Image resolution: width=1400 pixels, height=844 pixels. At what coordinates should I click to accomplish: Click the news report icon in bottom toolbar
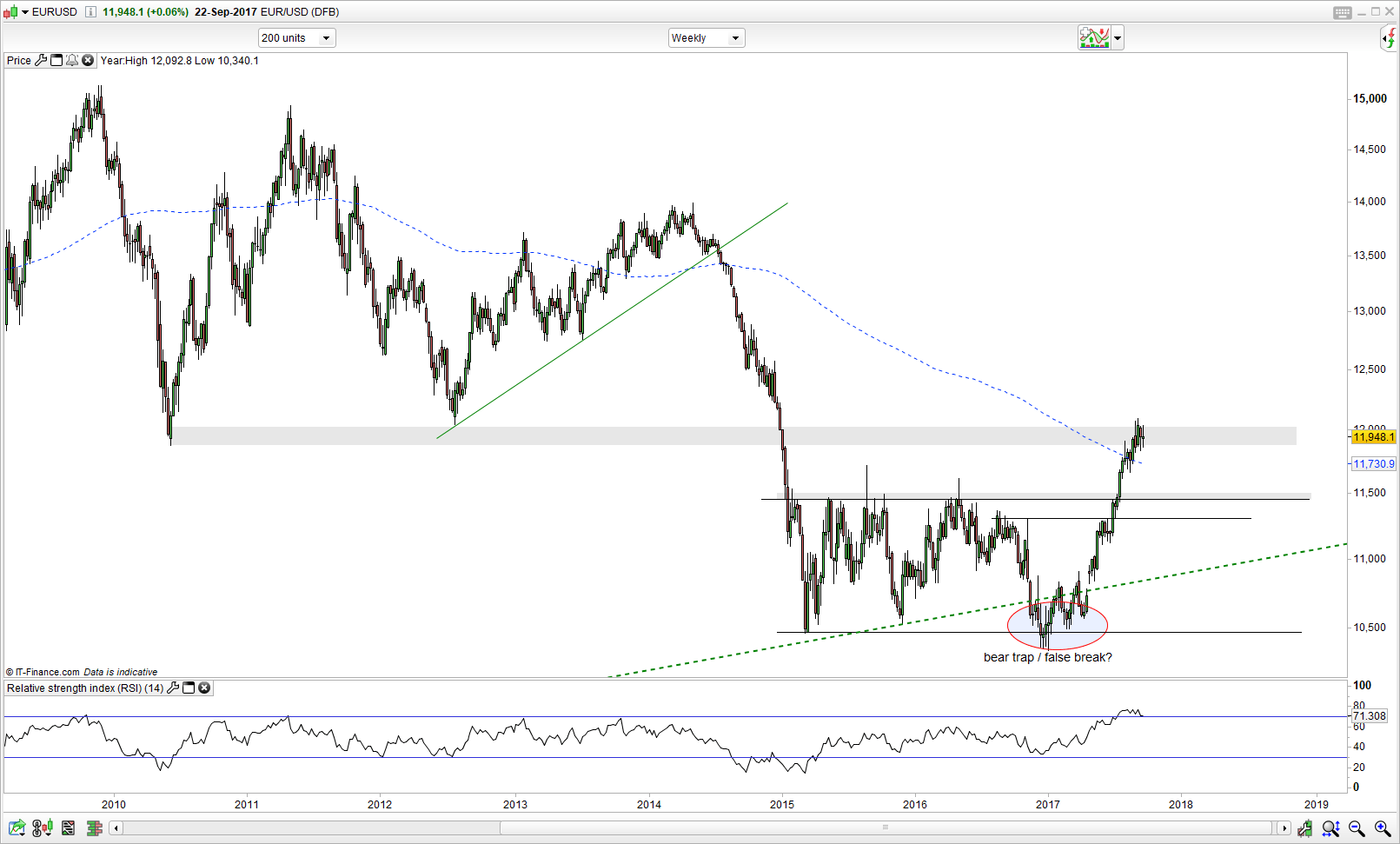[x=67, y=827]
